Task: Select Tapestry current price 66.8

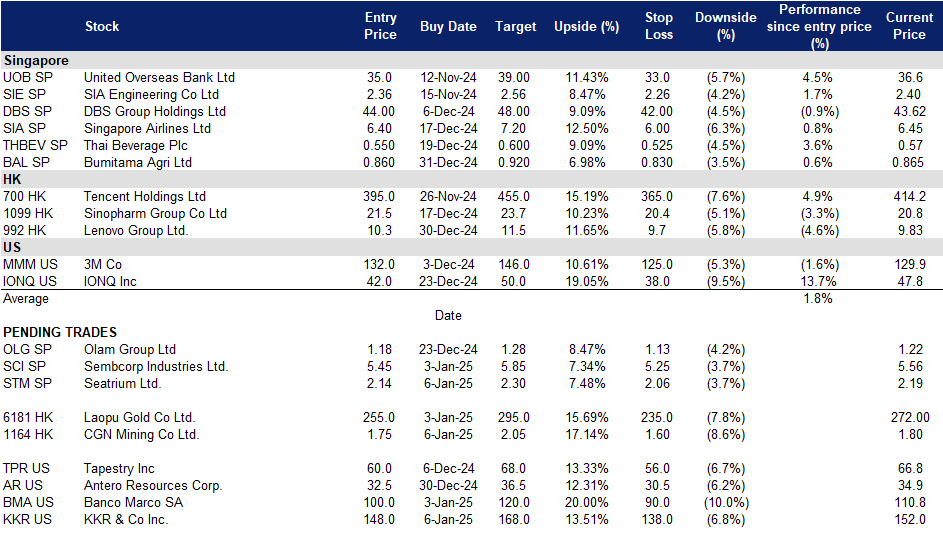Action: [910, 469]
